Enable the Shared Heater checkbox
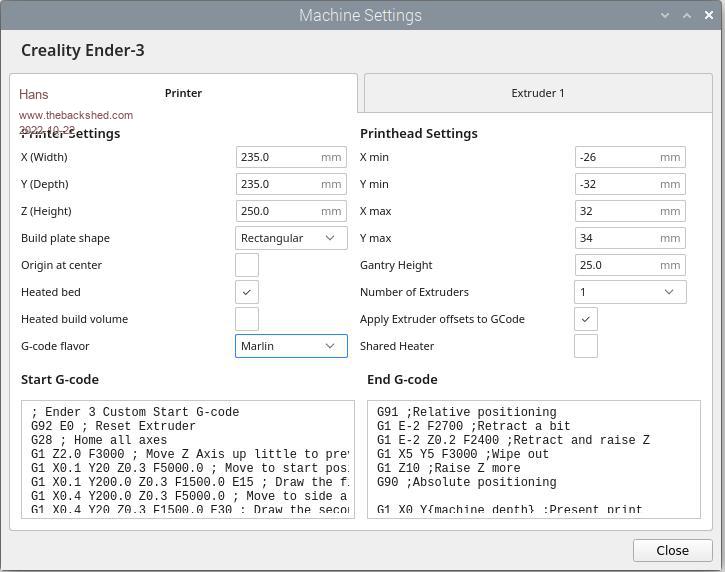 point(586,346)
